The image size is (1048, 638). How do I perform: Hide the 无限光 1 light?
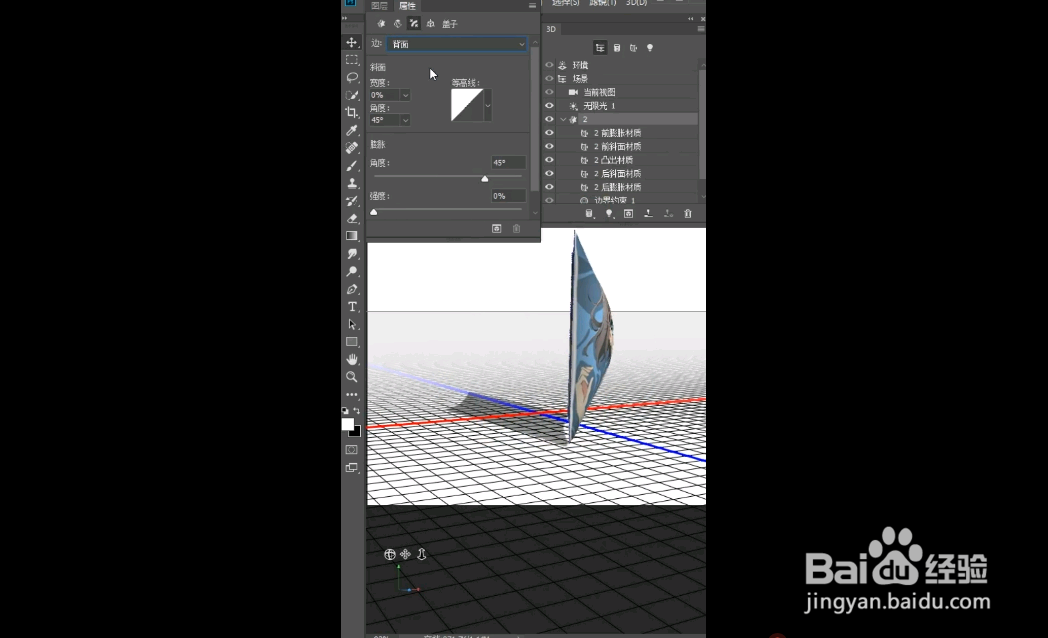pyautogui.click(x=549, y=105)
